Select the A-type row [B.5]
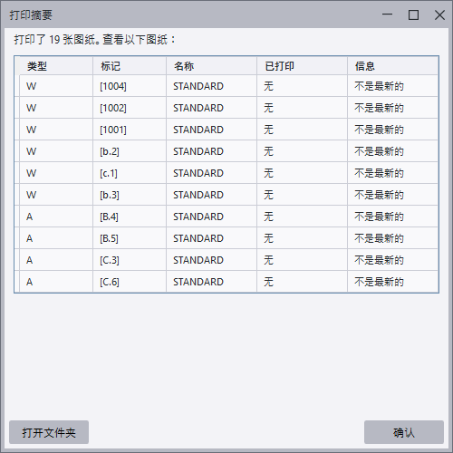Image resolution: width=453 pixels, height=453 pixels. click(x=229, y=238)
